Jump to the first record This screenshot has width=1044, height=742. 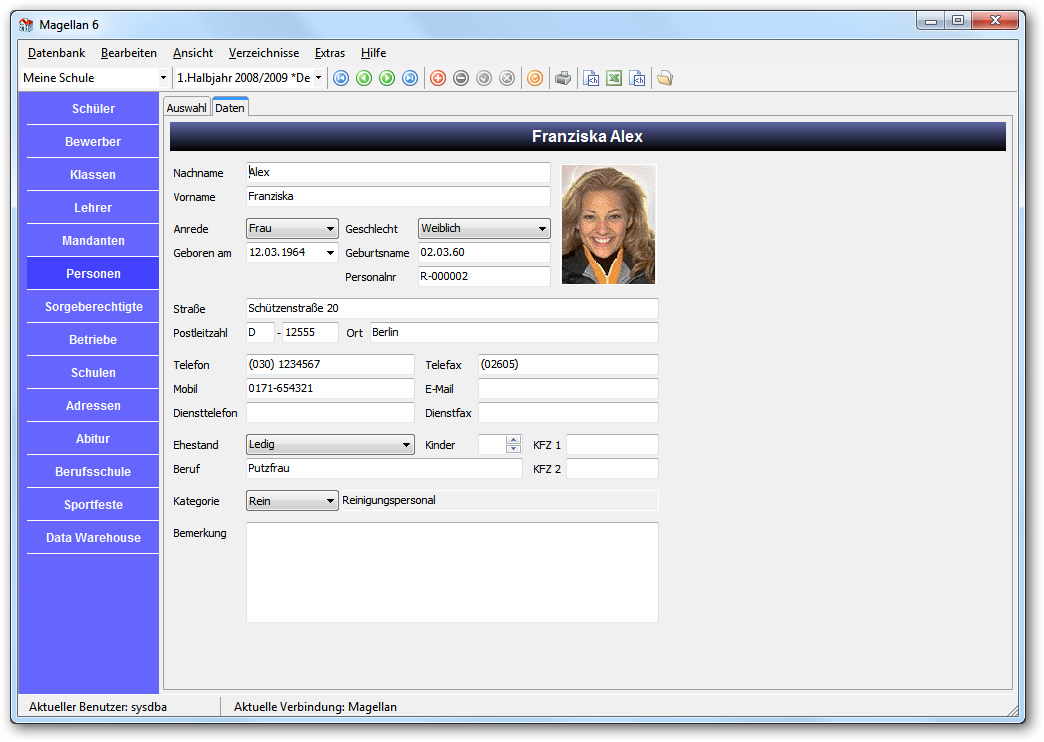pos(341,79)
